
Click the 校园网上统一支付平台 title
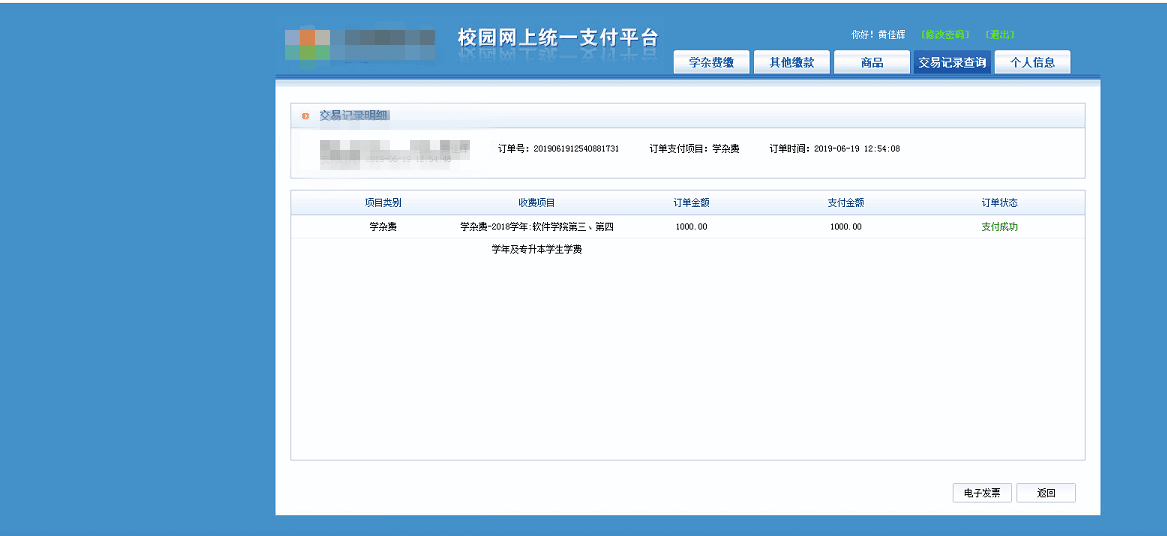click(558, 38)
